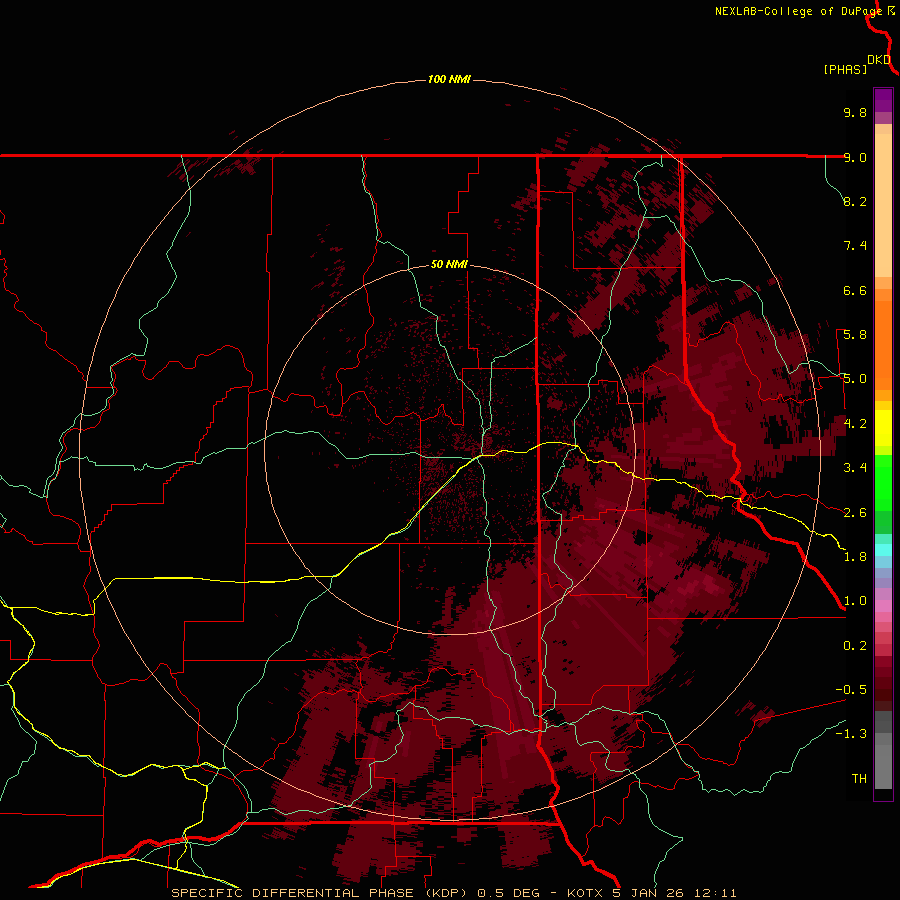
Task: Click the 7.4 value on color scale
Action: [x=855, y=246]
